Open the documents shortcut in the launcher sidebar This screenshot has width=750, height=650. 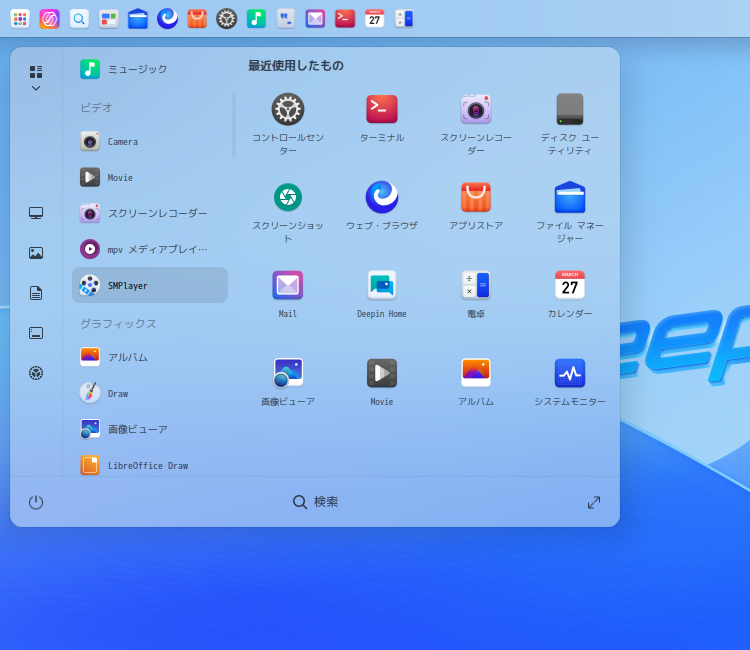(x=36, y=293)
